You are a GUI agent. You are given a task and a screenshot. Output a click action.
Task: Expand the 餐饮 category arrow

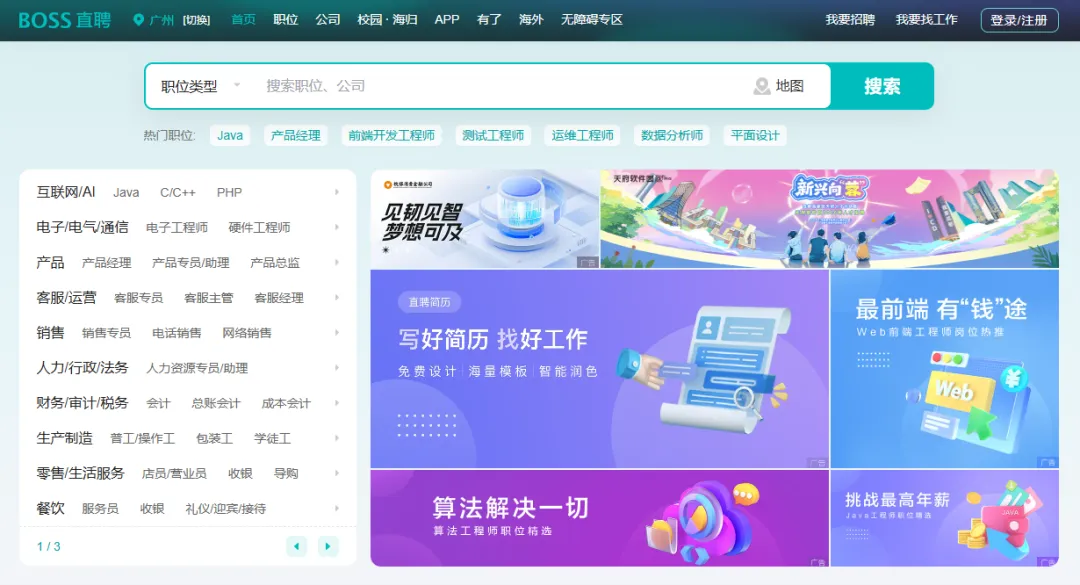tap(337, 508)
